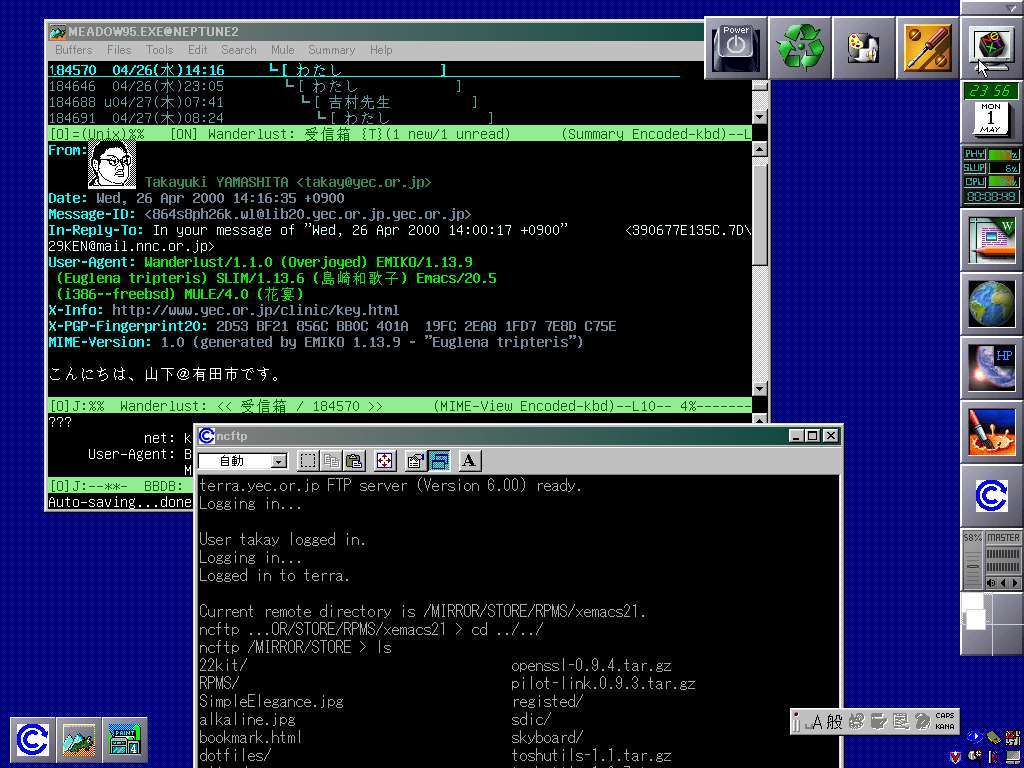The image size is (1024, 768).
Task: Open the Mule menu in Meadow
Action: tap(282, 50)
